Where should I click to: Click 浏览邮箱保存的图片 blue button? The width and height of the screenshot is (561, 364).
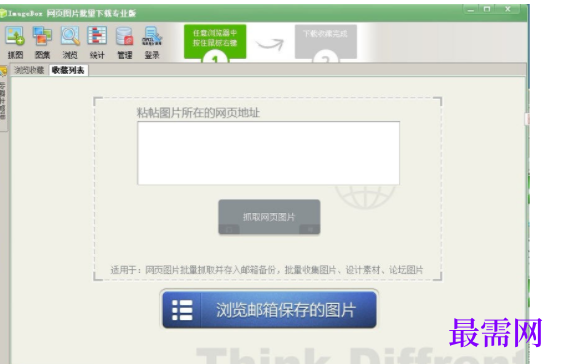click(x=269, y=310)
